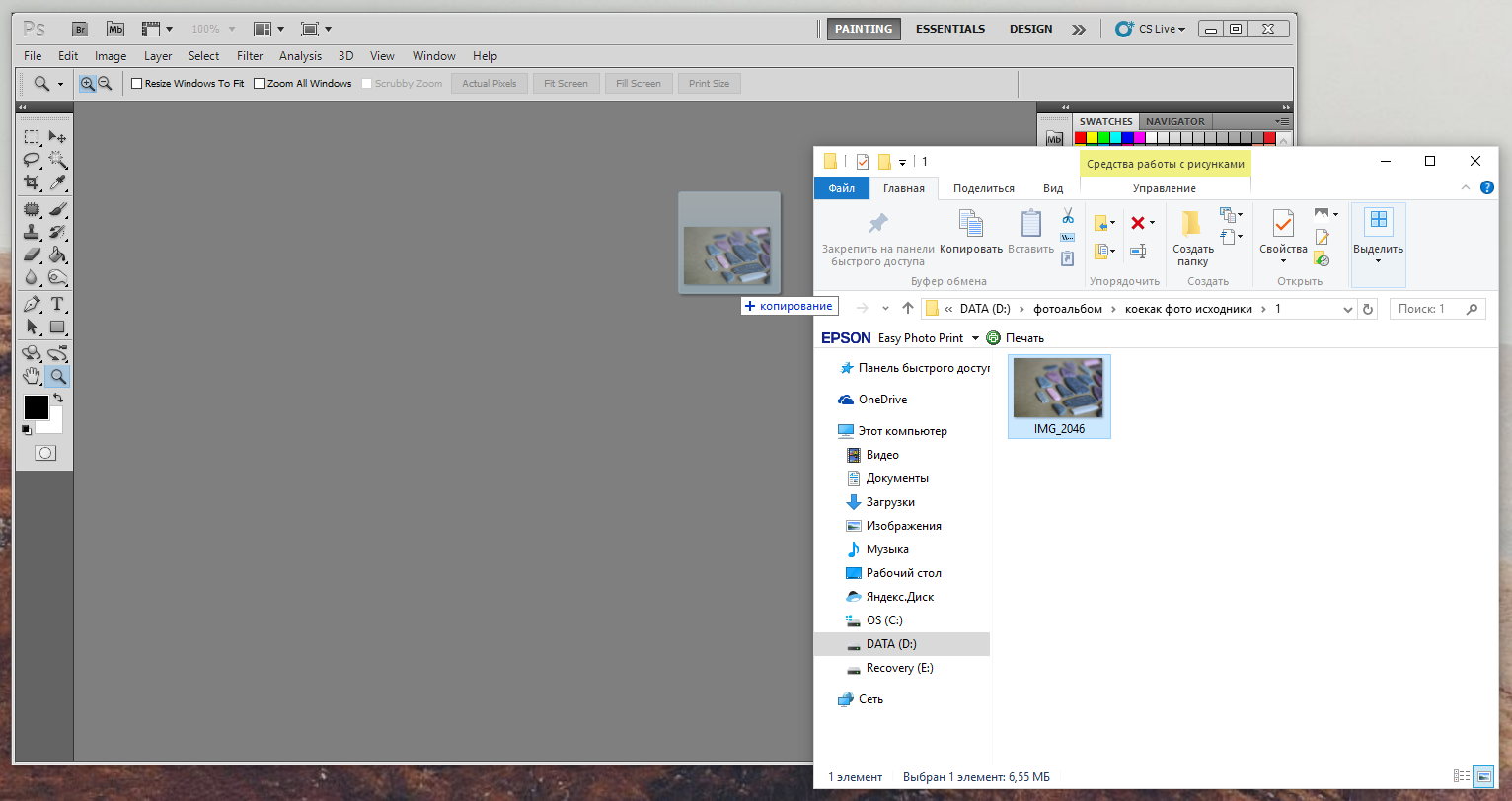Choose Zoom Out mode in options bar

105,84
